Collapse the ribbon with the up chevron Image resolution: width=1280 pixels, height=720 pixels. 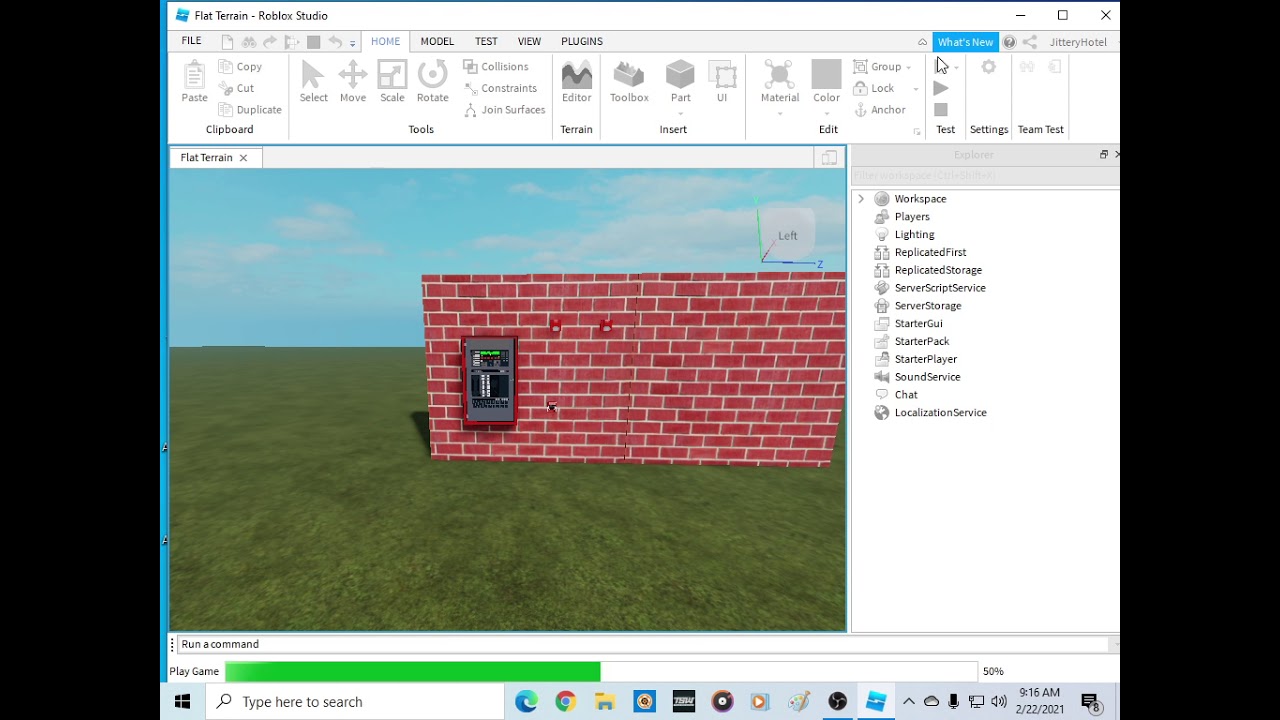[922, 42]
